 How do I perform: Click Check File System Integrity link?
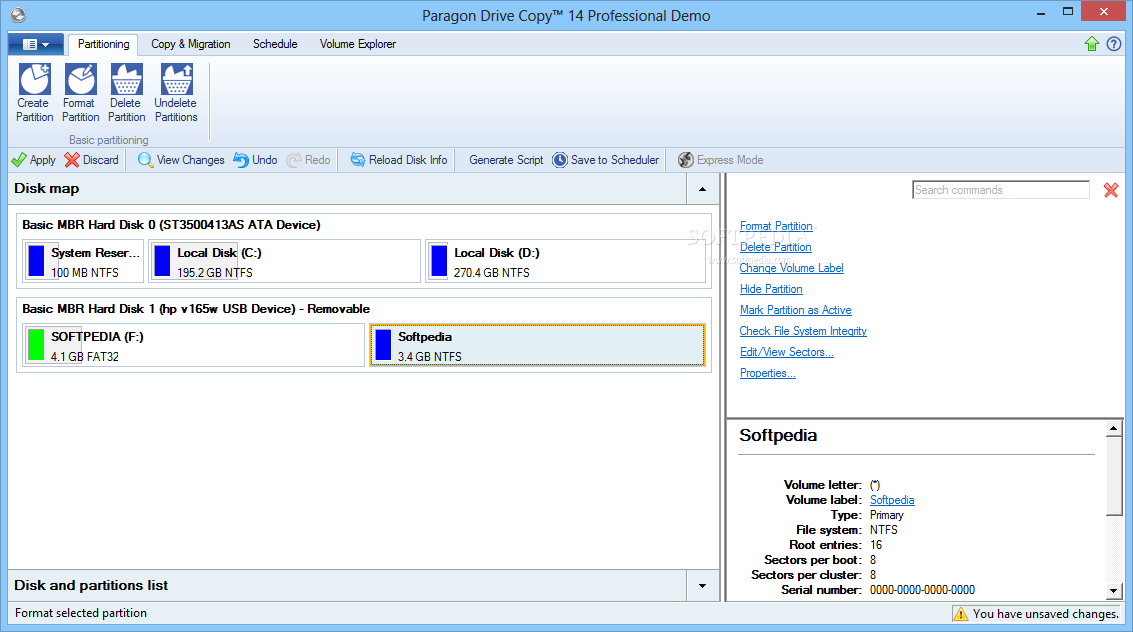pos(803,331)
